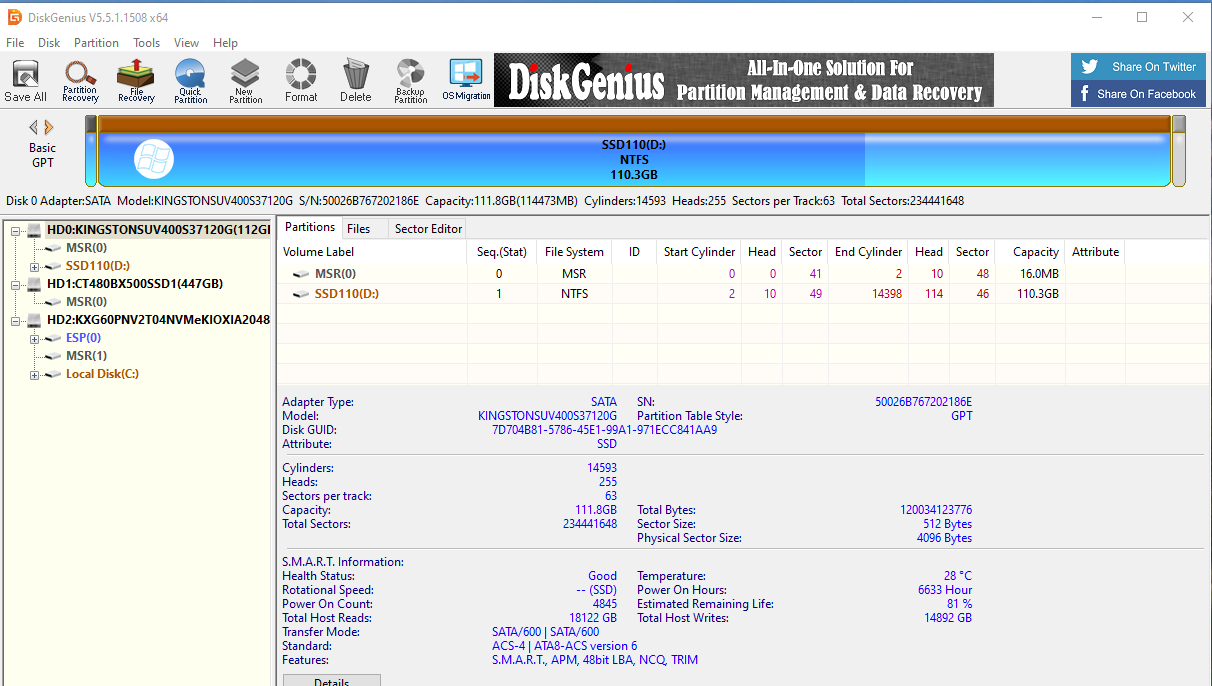1212x686 pixels.
Task: Click the drive icon beside SSD110(D:) in partition table
Action: point(301,294)
